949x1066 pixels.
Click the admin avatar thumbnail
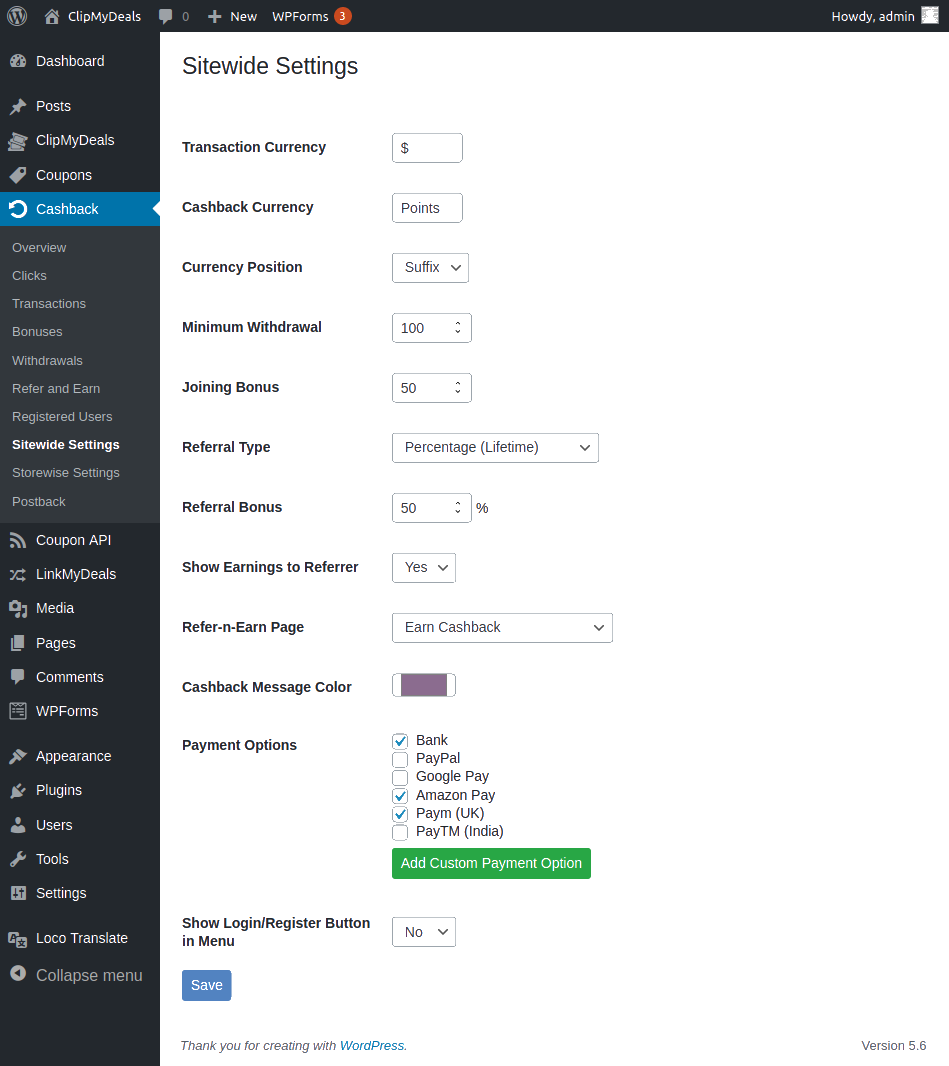930,16
